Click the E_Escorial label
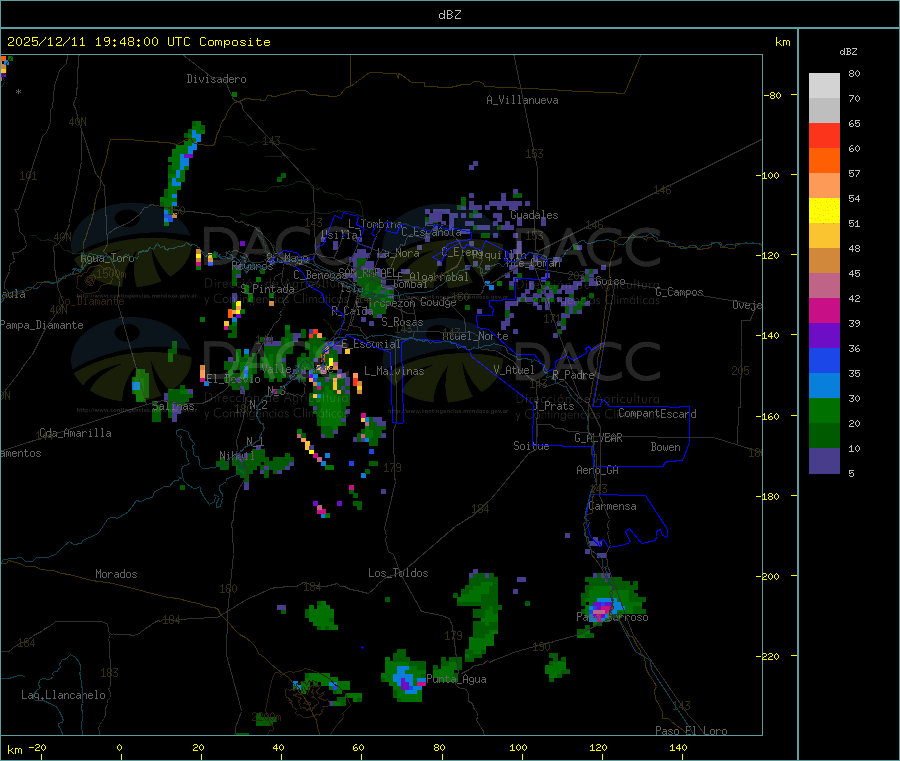900x761 pixels. (x=371, y=344)
